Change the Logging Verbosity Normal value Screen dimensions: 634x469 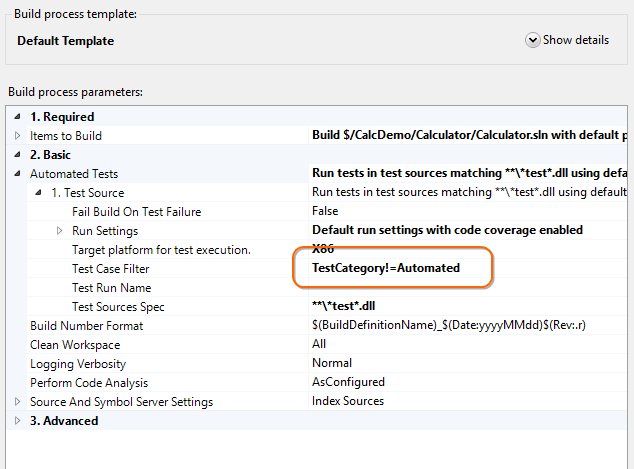coord(332,364)
